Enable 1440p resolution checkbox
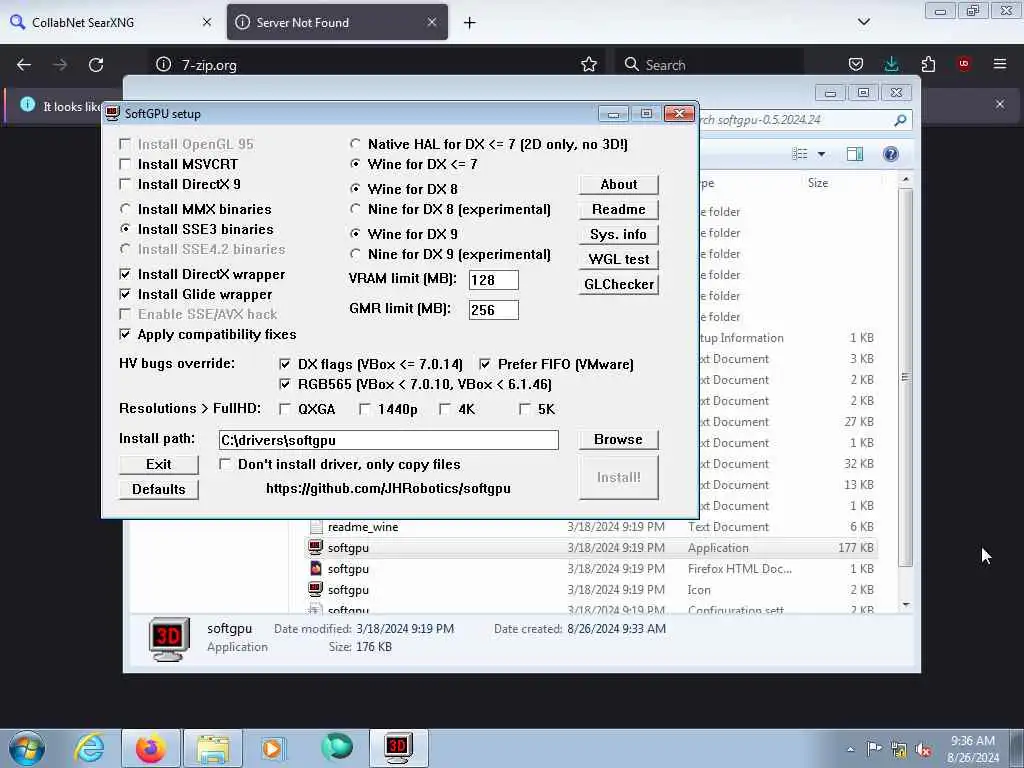The width and height of the screenshot is (1024, 768). tap(364, 409)
